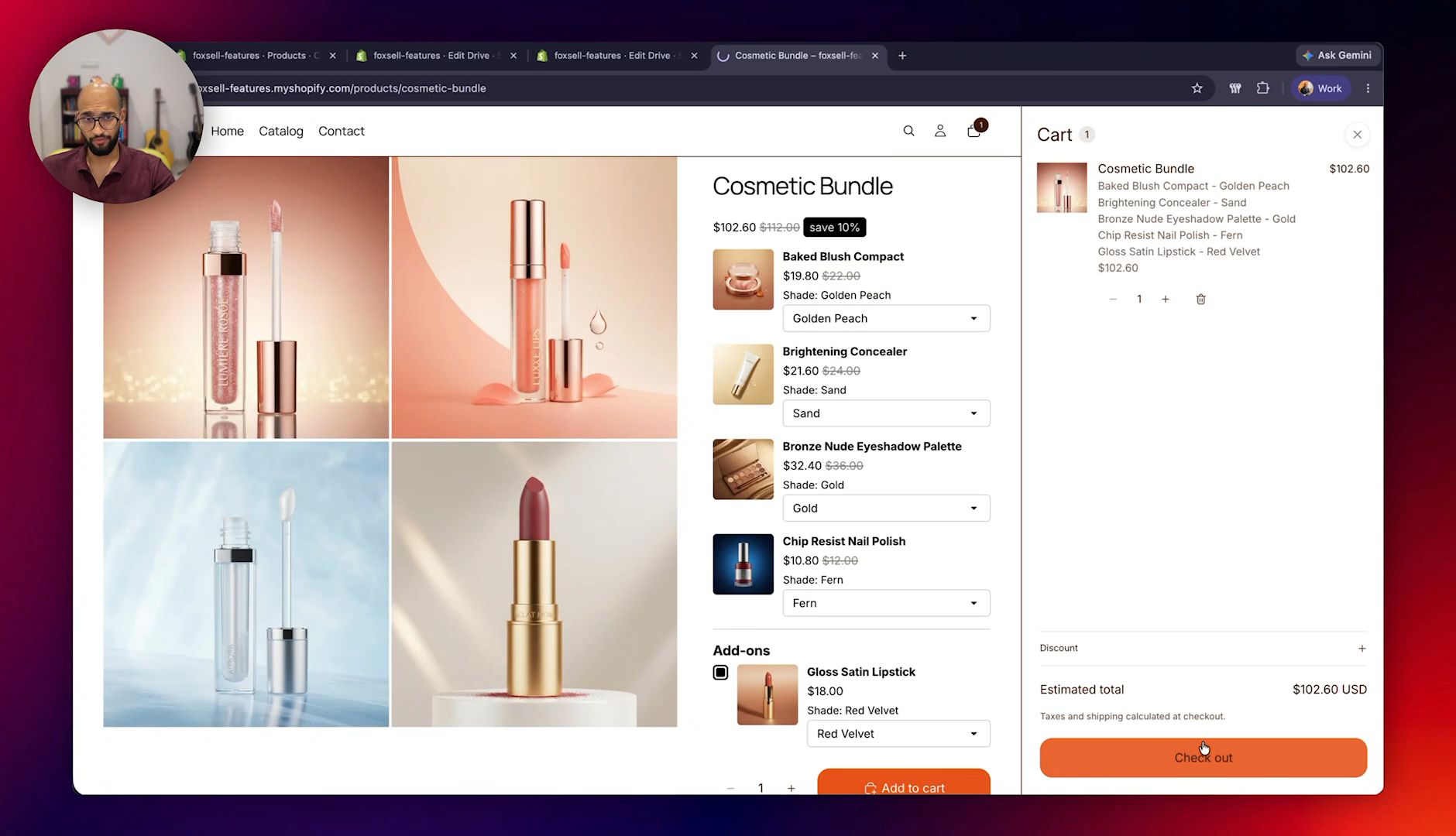This screenshot has width=1456, height=836.
Task: Open a new browser tab
Action: tap(902, 56)
